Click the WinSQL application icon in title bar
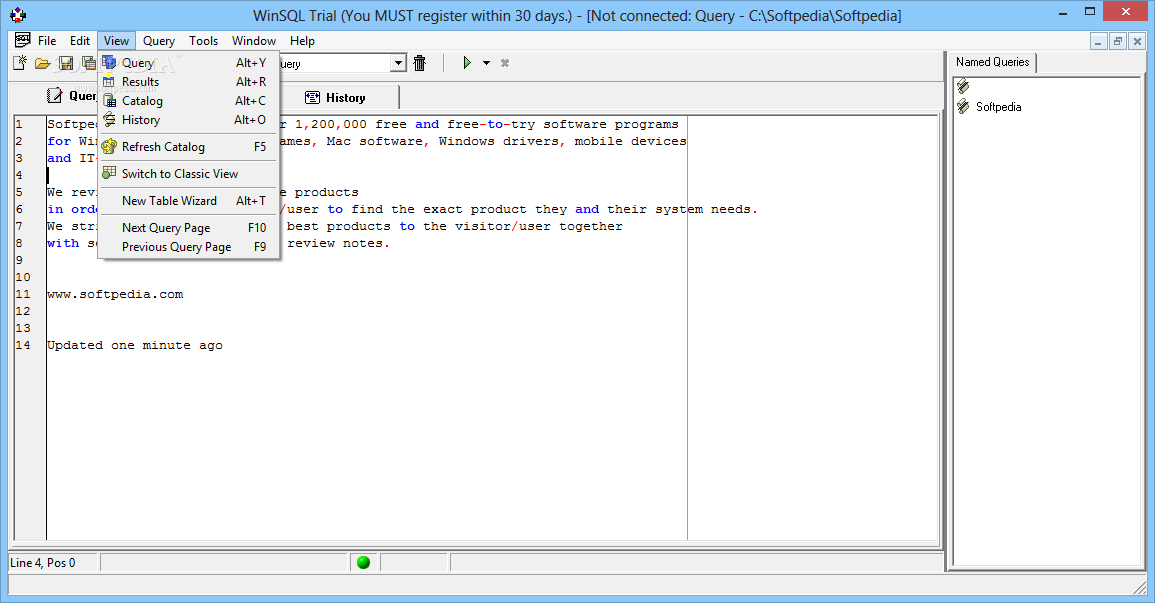The width and height of the screenshot is (1155, 603). pyautogui.click(x=18, y=15)
